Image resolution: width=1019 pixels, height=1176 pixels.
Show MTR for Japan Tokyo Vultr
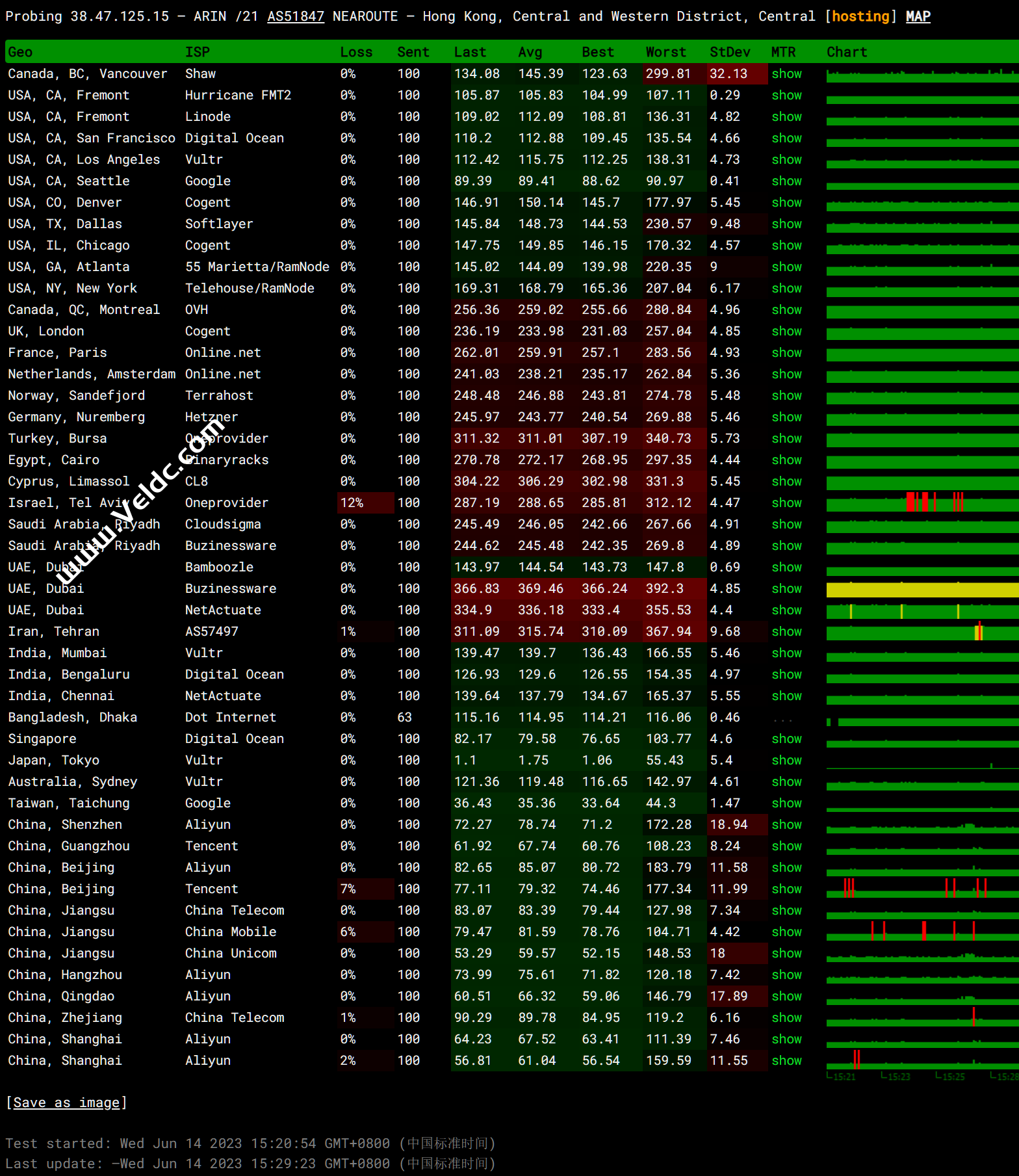tap(786, 761)
